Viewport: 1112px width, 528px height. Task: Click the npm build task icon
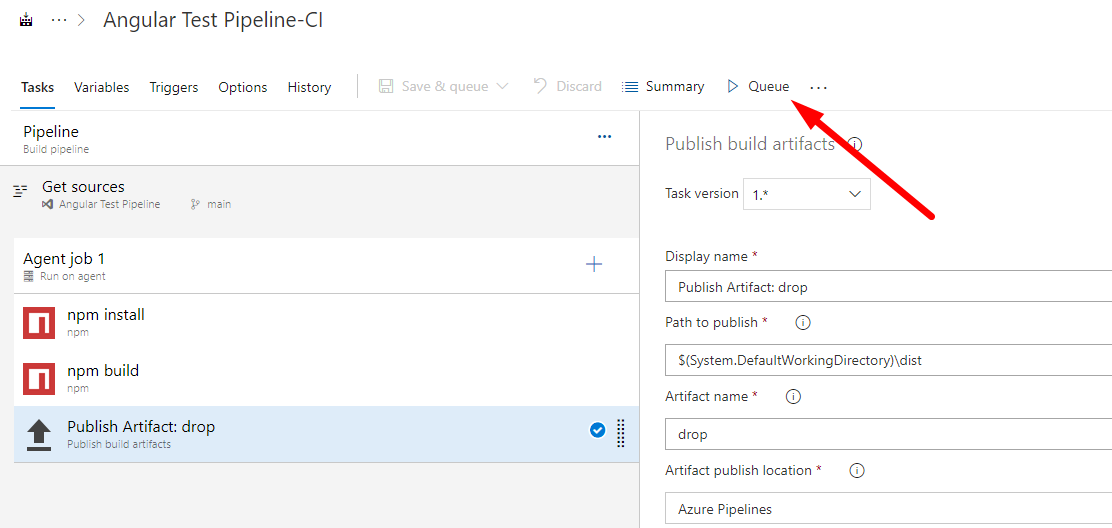(39, 378)
